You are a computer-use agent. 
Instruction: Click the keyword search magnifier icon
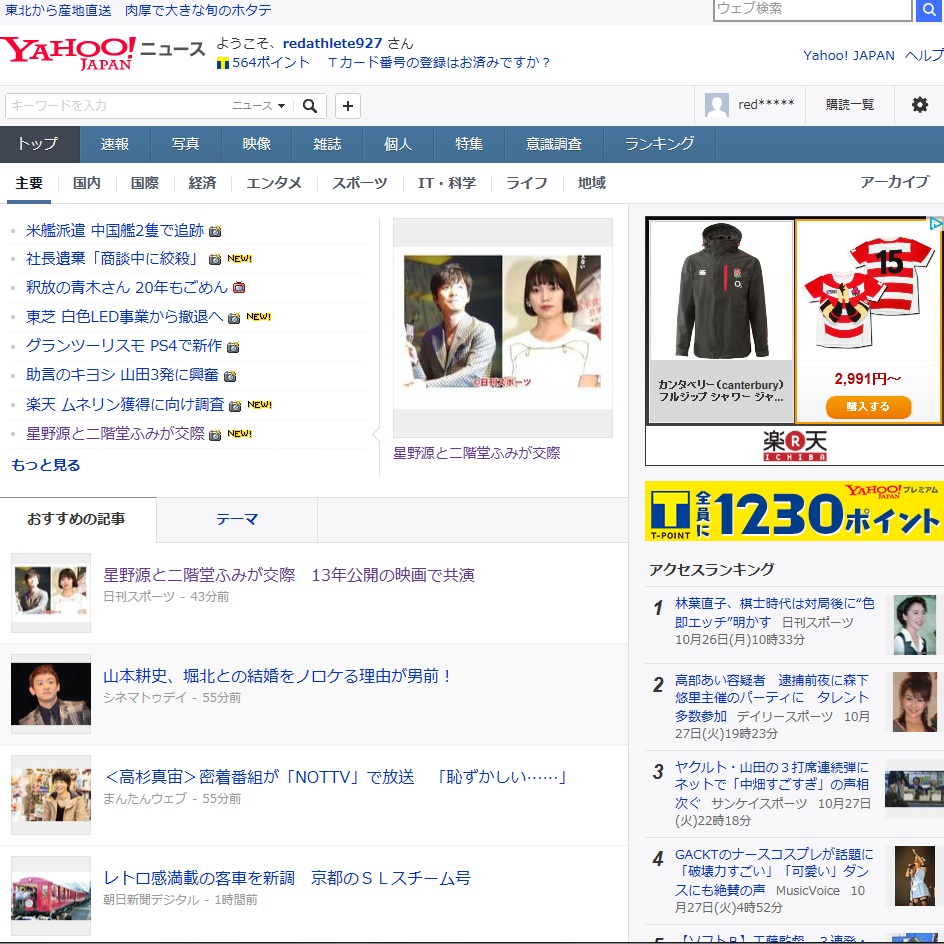(x=310, y=106)
